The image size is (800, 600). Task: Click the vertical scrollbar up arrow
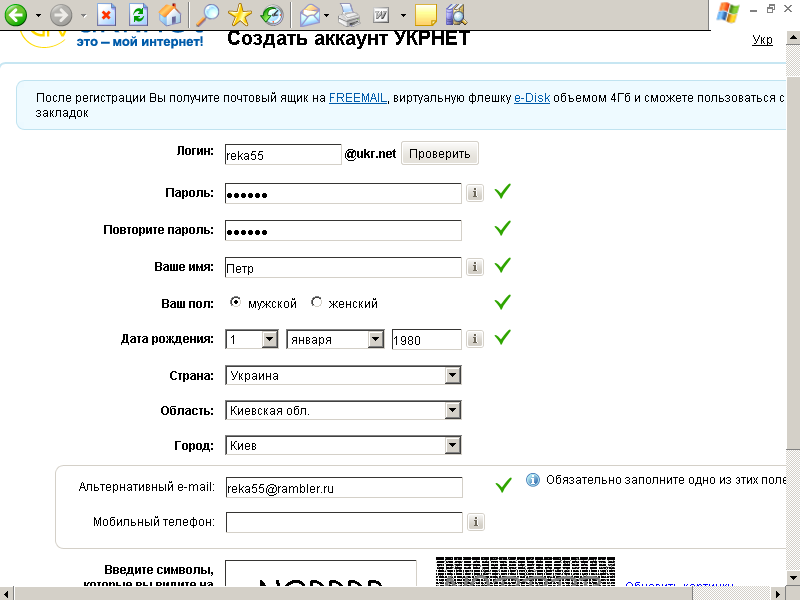point(793,38)
